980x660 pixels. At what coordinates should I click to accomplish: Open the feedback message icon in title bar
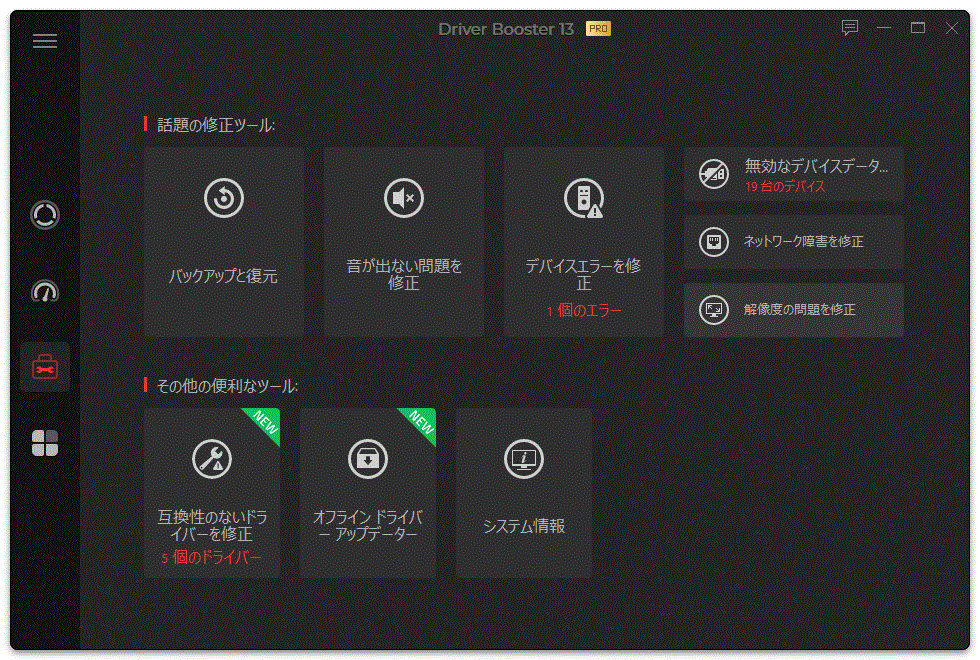[x=849, y=29]
